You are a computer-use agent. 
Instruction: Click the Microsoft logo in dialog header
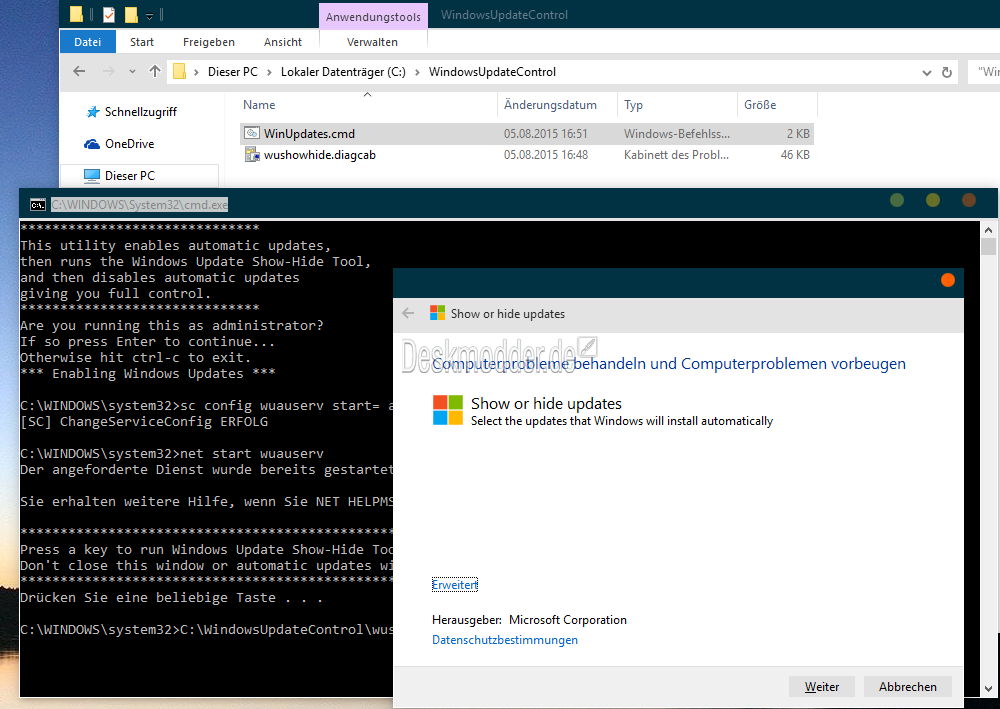(x=438, y=313)
